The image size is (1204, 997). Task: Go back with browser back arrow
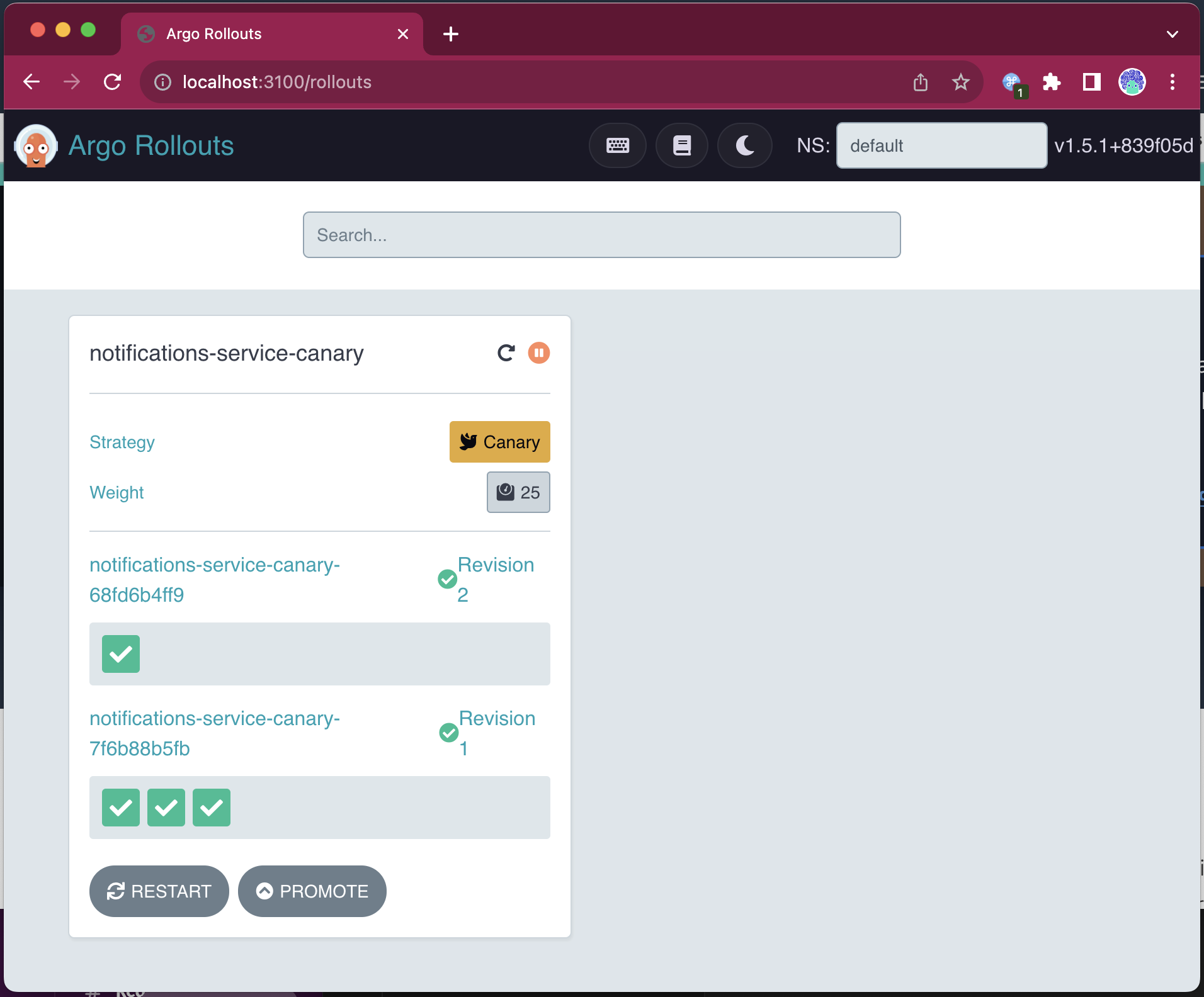coord(31,82)
